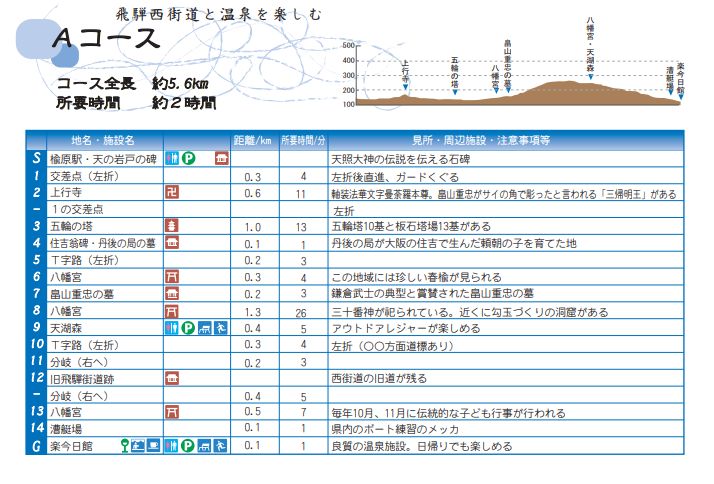
Task: Click the parking icon in the 楽今日館 row
Action: tap(188, 445)
